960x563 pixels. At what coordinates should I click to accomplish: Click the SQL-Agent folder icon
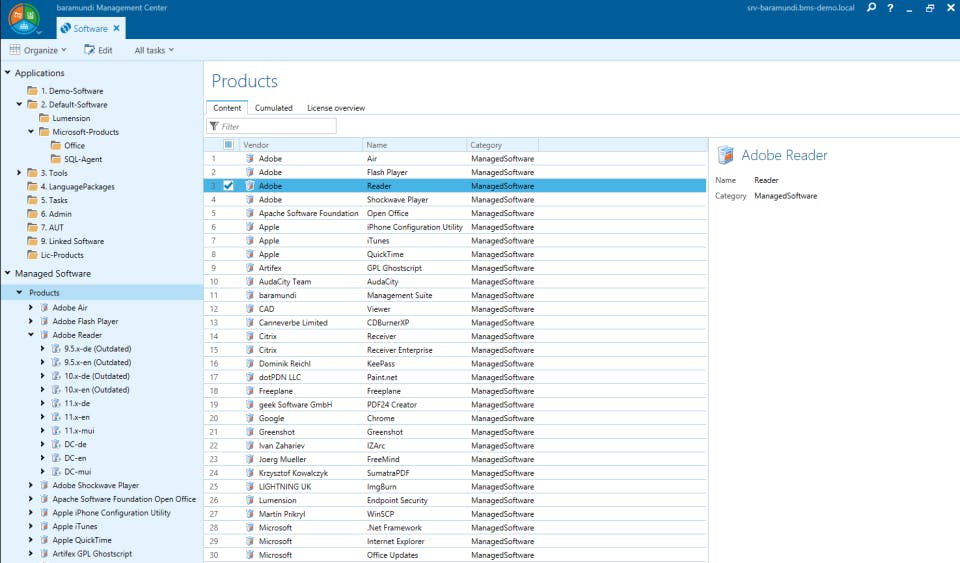(x=56, y=159)
